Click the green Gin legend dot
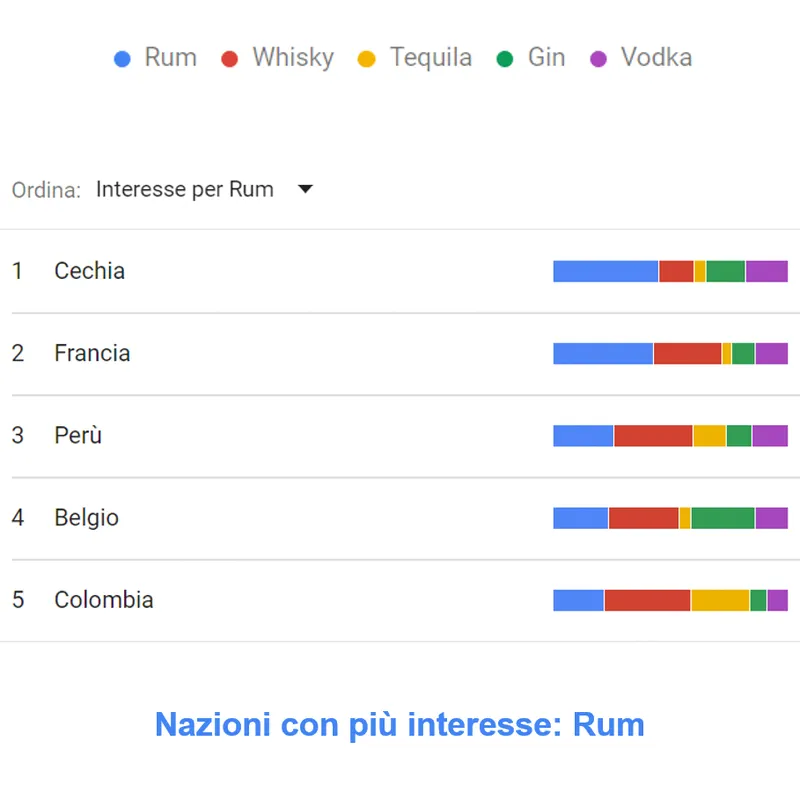The image size is (800, 800). pyautogui.click(x=505, y=59)
